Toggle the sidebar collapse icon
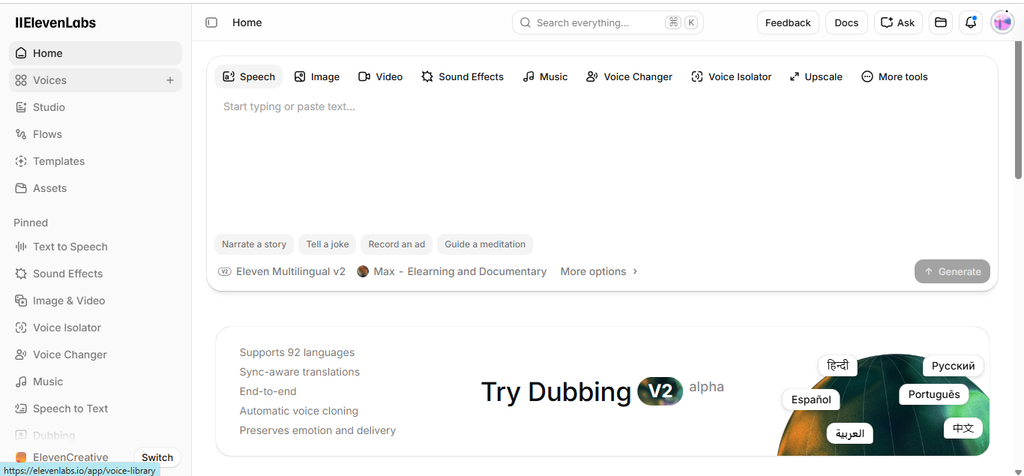This screenshot has width=1024, height=476. [x=211, y=23]
